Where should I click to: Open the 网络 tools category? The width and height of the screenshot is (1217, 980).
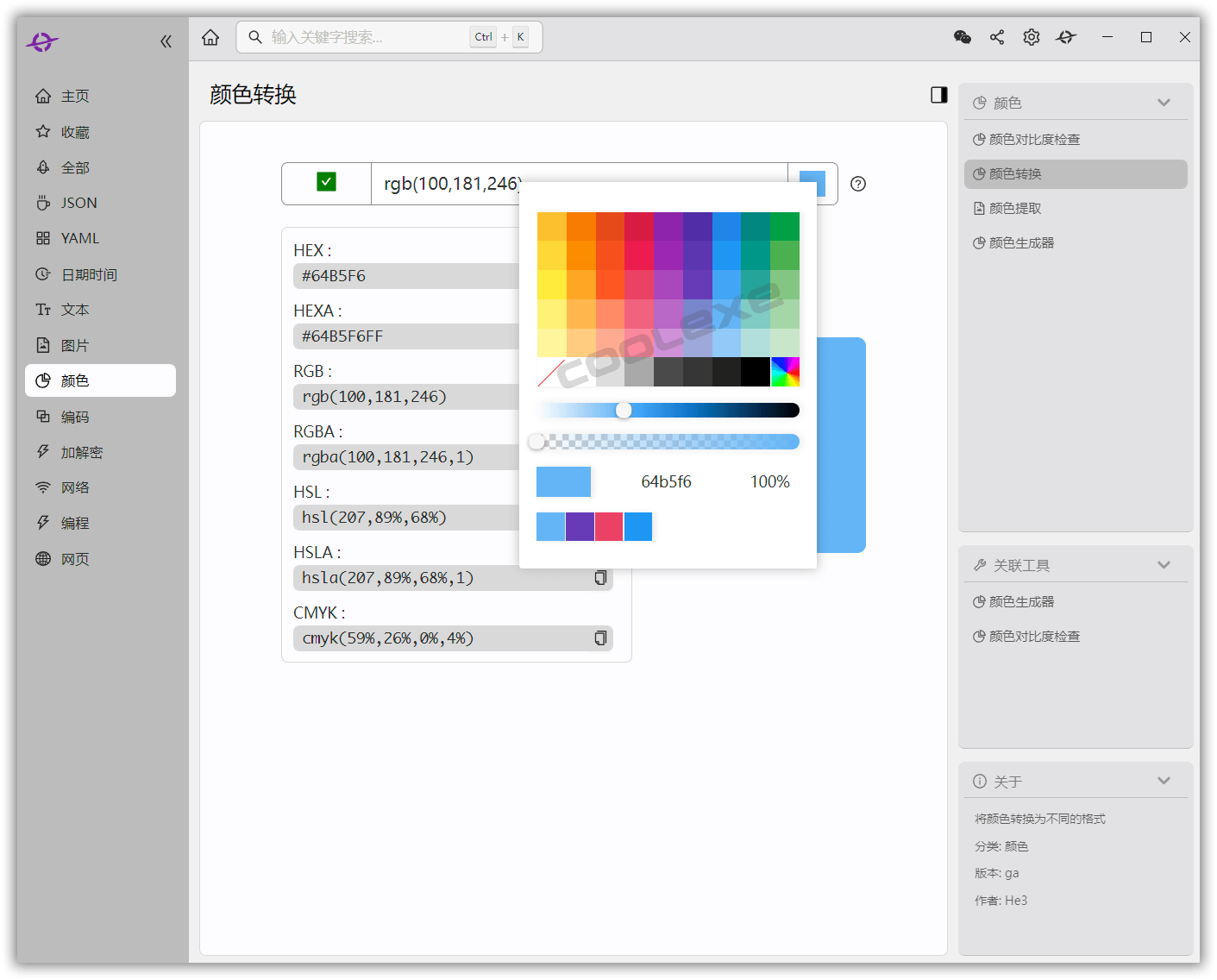(75, 487)
